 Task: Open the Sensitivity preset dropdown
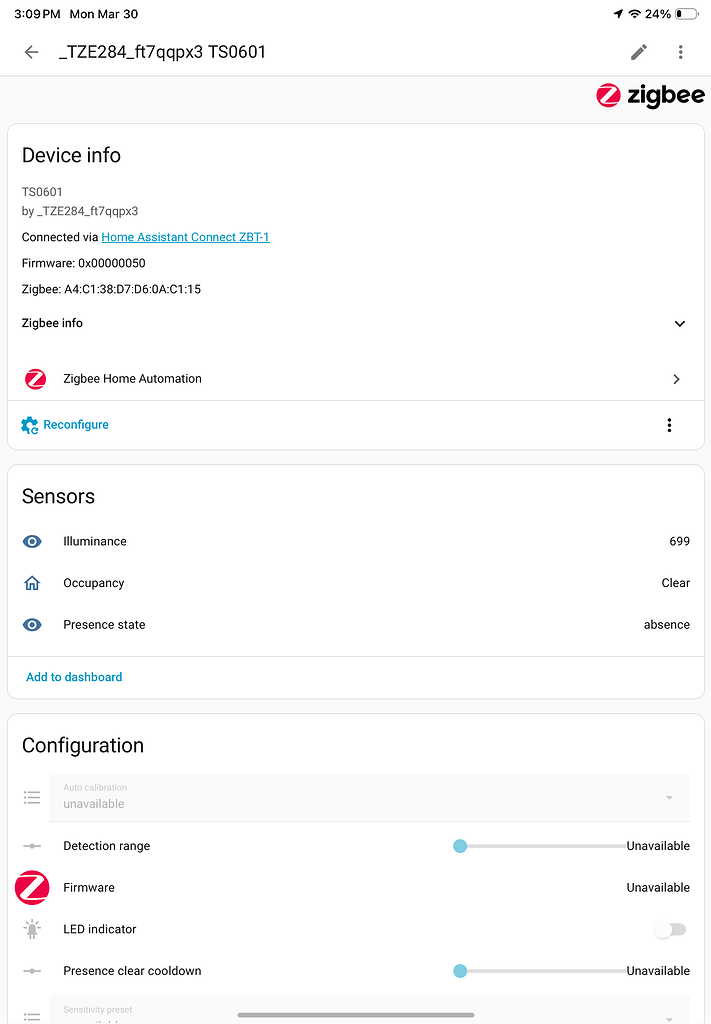click(x=370, y=1010)
